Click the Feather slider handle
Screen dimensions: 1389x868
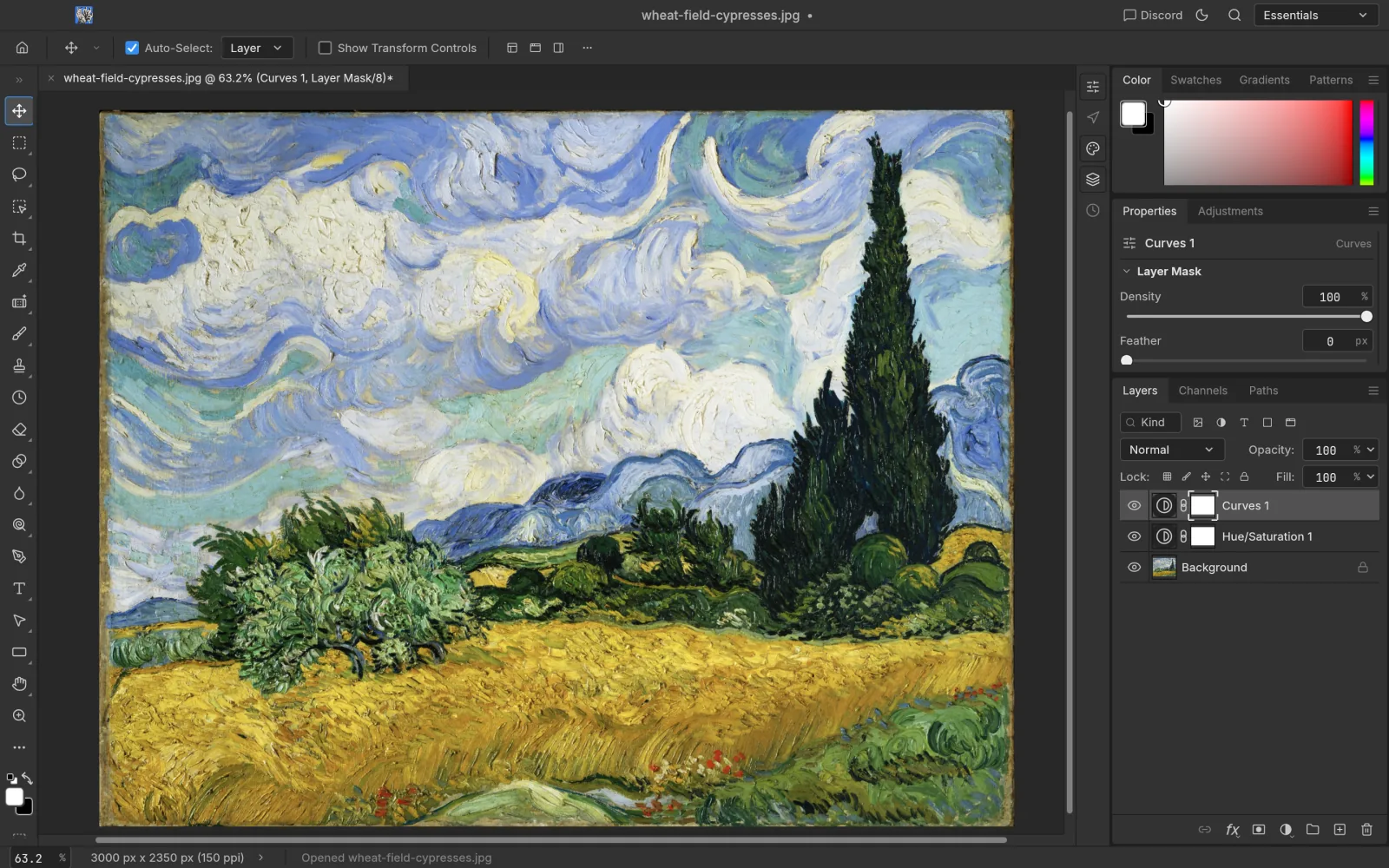(1127, 360)
